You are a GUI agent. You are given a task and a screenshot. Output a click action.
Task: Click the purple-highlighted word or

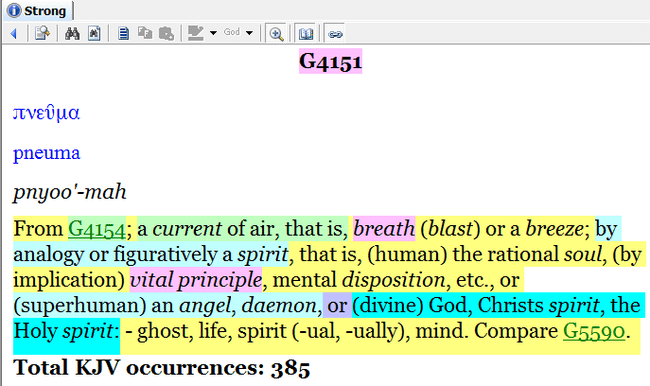click(337, 306)
